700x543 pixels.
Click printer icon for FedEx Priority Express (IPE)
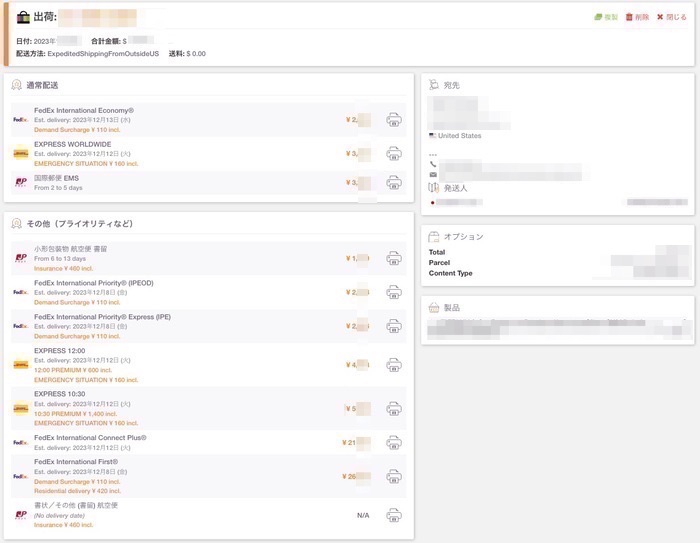tap(394, 326)
